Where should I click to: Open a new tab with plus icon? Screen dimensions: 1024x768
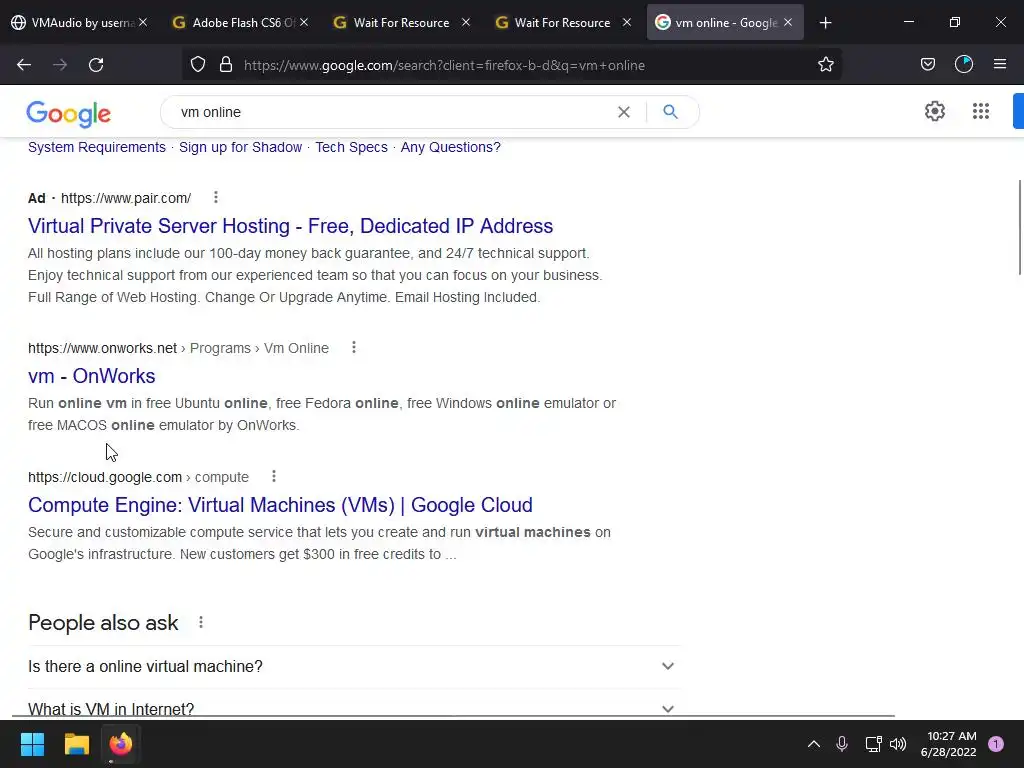click(825, 23)
